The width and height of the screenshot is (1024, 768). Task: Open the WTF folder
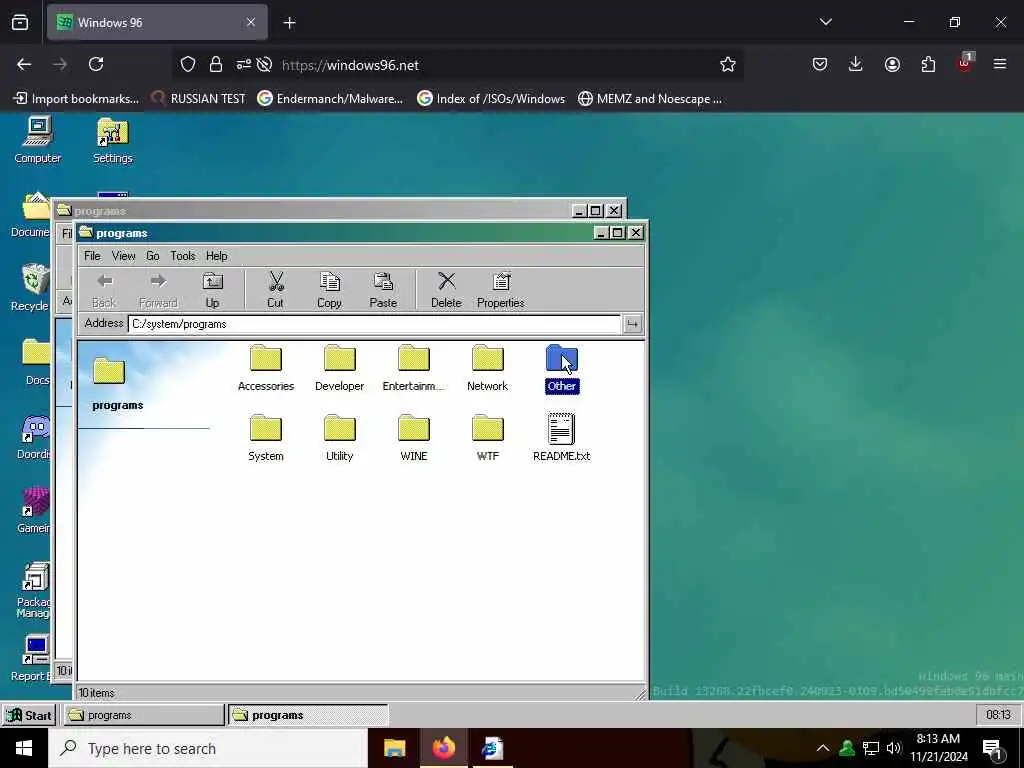(487, 438)
